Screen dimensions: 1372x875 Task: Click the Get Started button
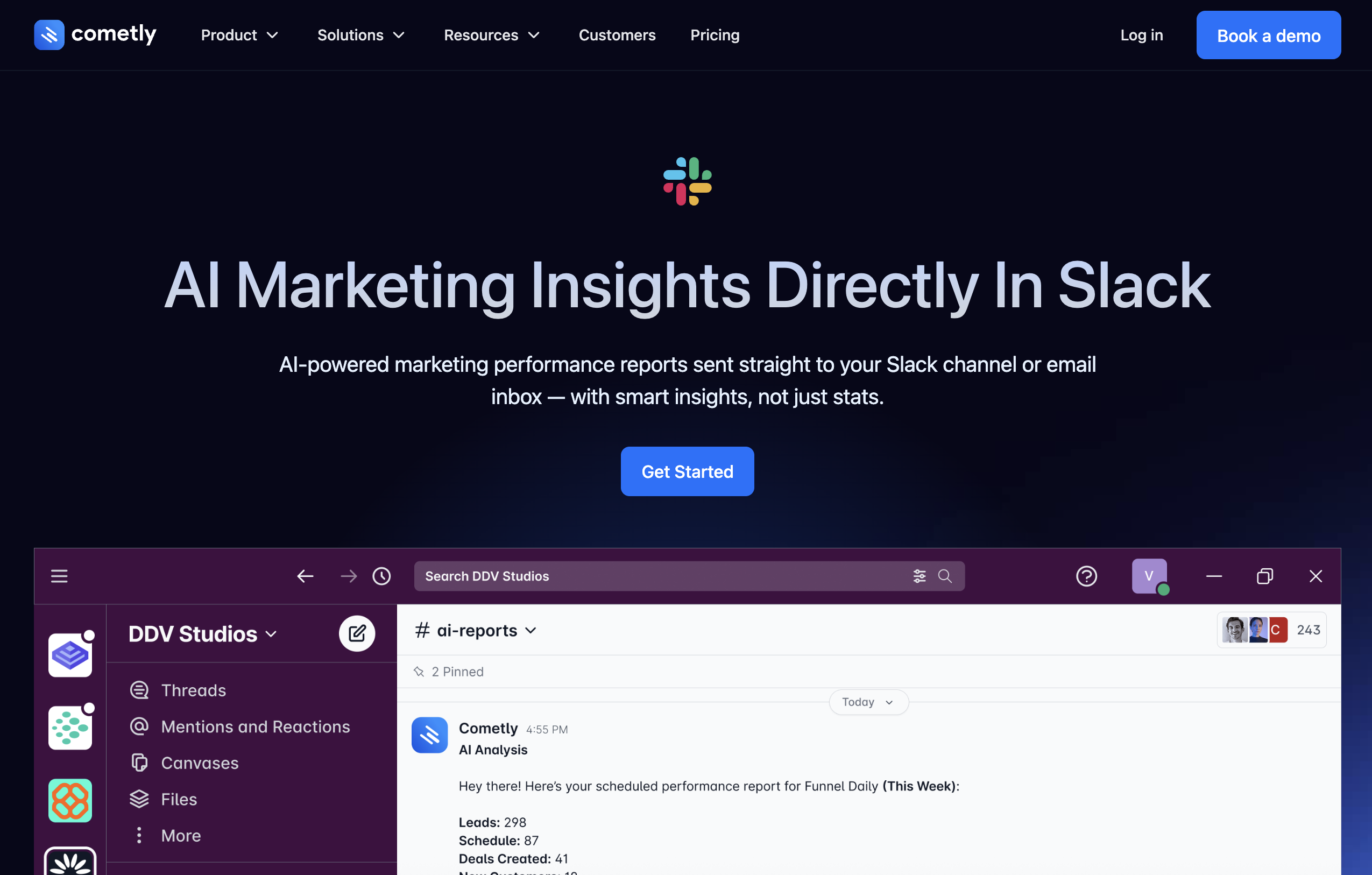687,471
